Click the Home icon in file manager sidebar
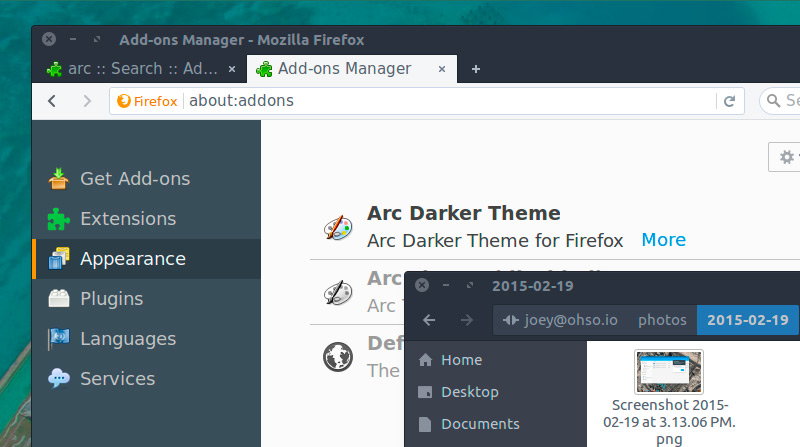This screenshot has width=800, height=447. click(x=426, y=360)
